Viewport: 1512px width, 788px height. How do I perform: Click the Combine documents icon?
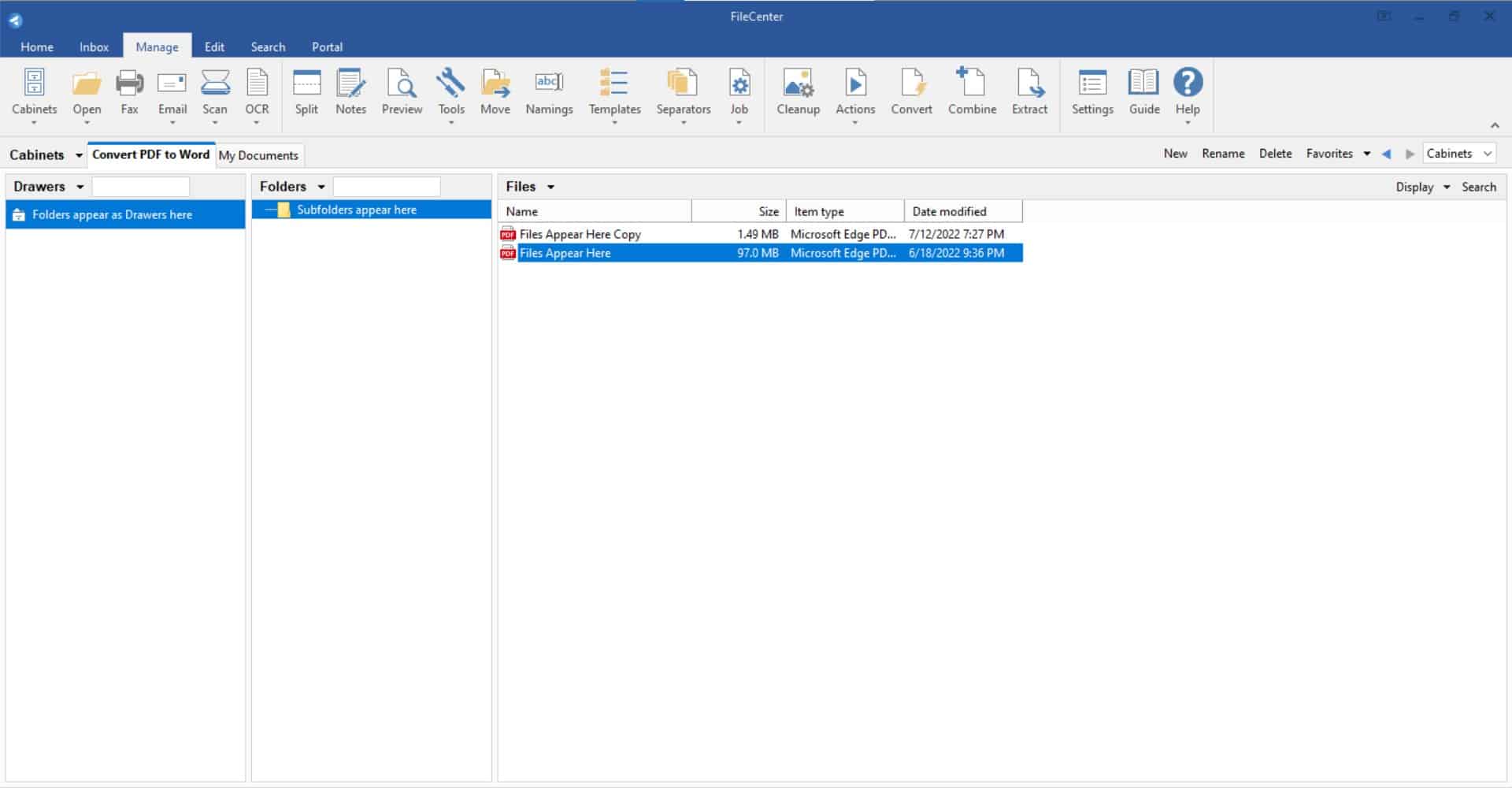click(972, 82)
